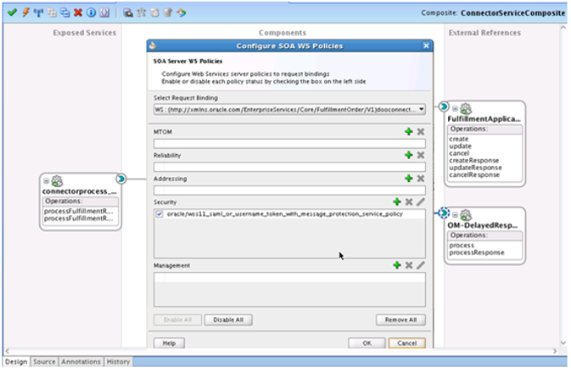Click the blue antenna signal toolbar icon

click(x=38, y=13)
